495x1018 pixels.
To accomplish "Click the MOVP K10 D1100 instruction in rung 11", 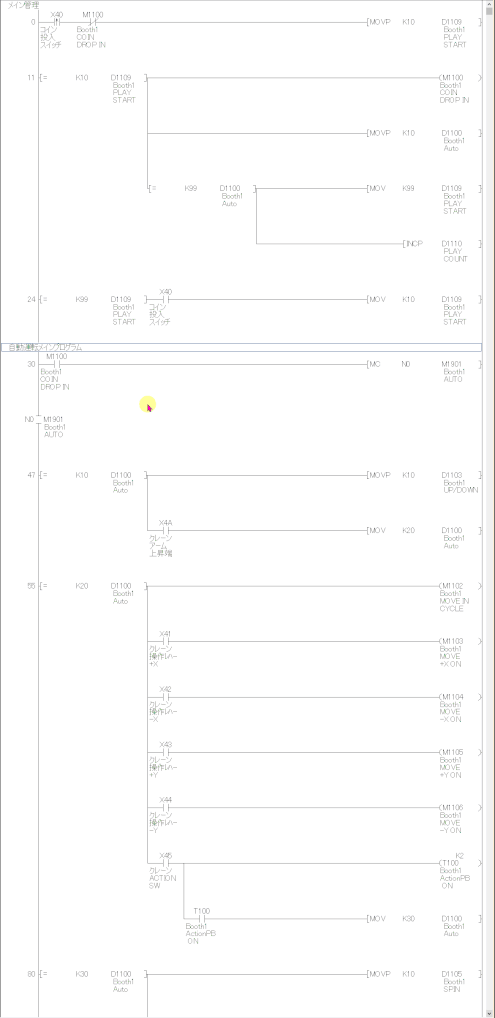I will click(424, 133).
